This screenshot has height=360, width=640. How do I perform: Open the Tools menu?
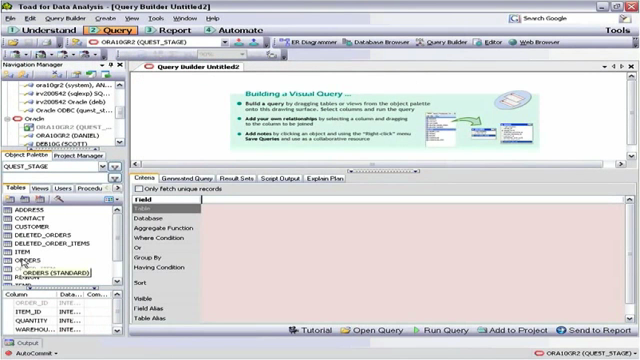coord(156,18)
